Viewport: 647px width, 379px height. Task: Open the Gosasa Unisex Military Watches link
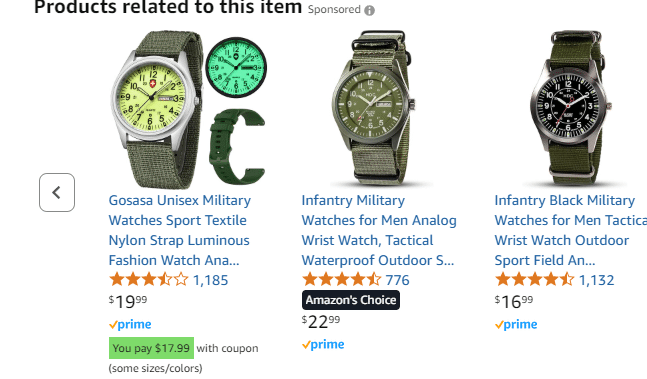pyautogui.click(x=179, y=230)
